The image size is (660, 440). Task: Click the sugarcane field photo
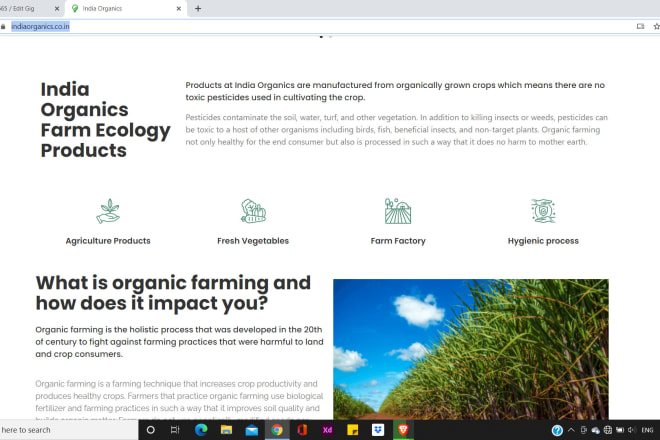[x=471, y=349]
